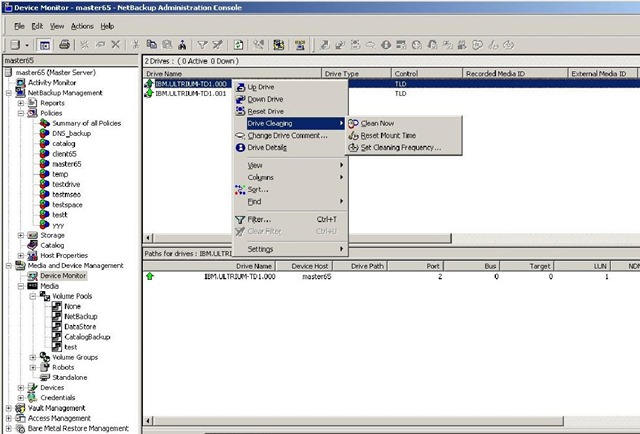Select Activity Monitor in the tree

tap(52, 82)
